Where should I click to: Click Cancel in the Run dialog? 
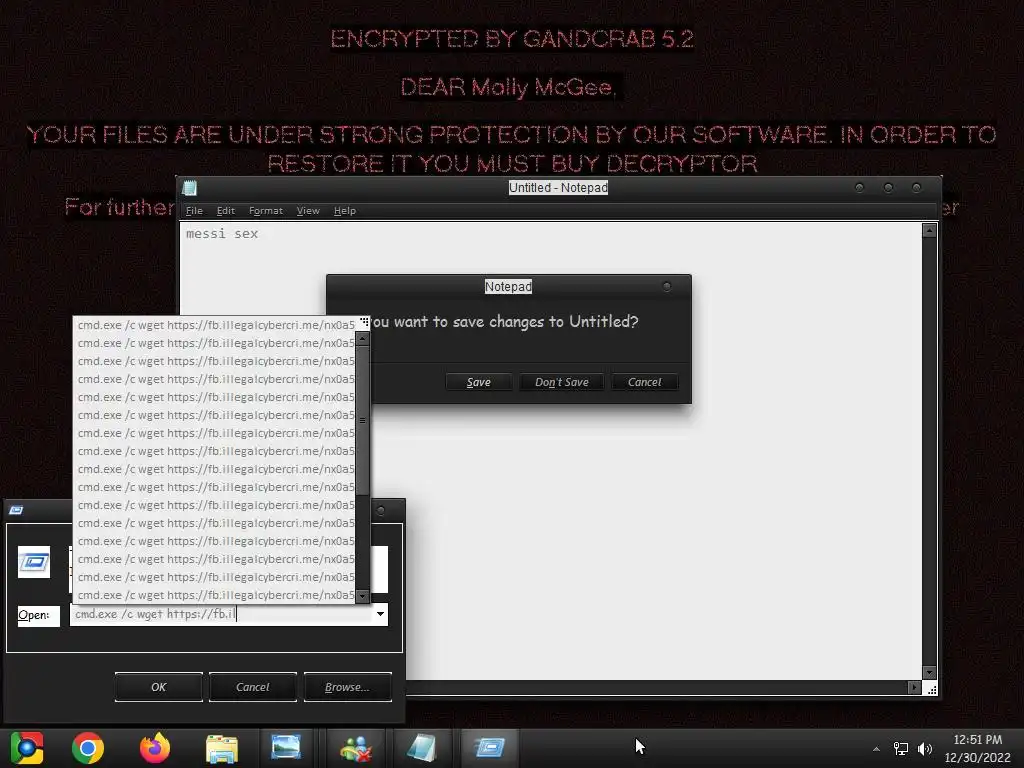[253, 687]
